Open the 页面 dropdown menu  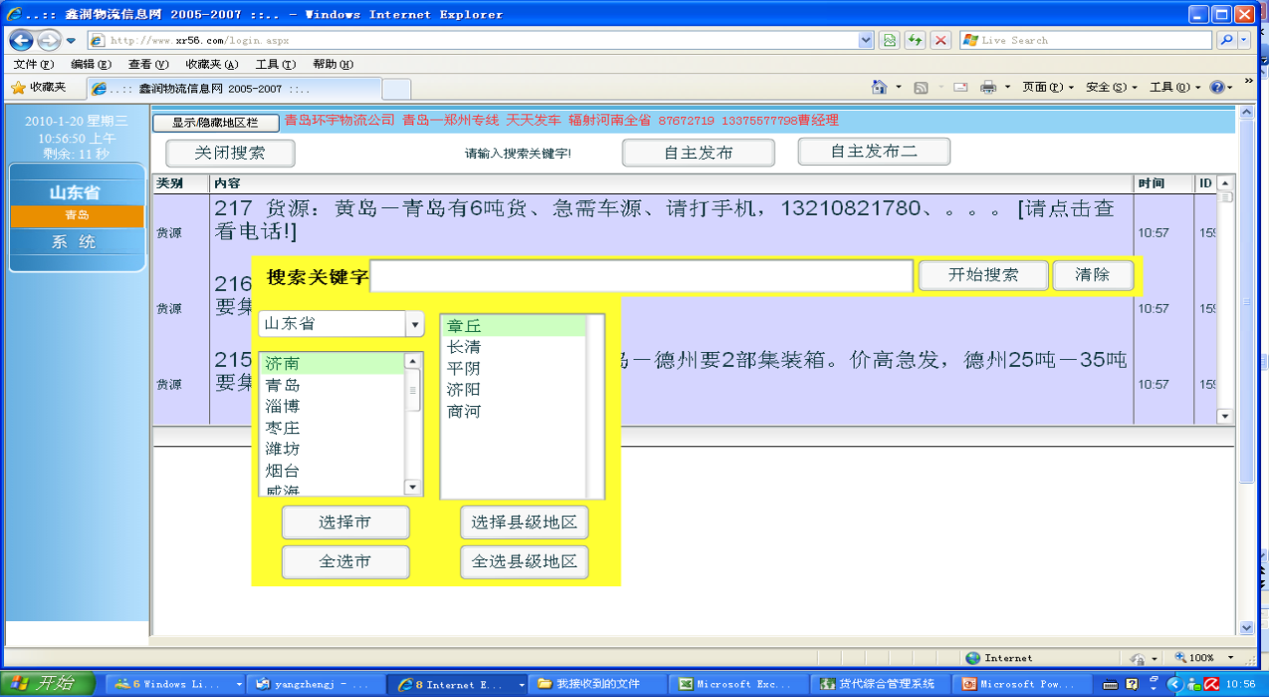click(x=1047, y=87)
